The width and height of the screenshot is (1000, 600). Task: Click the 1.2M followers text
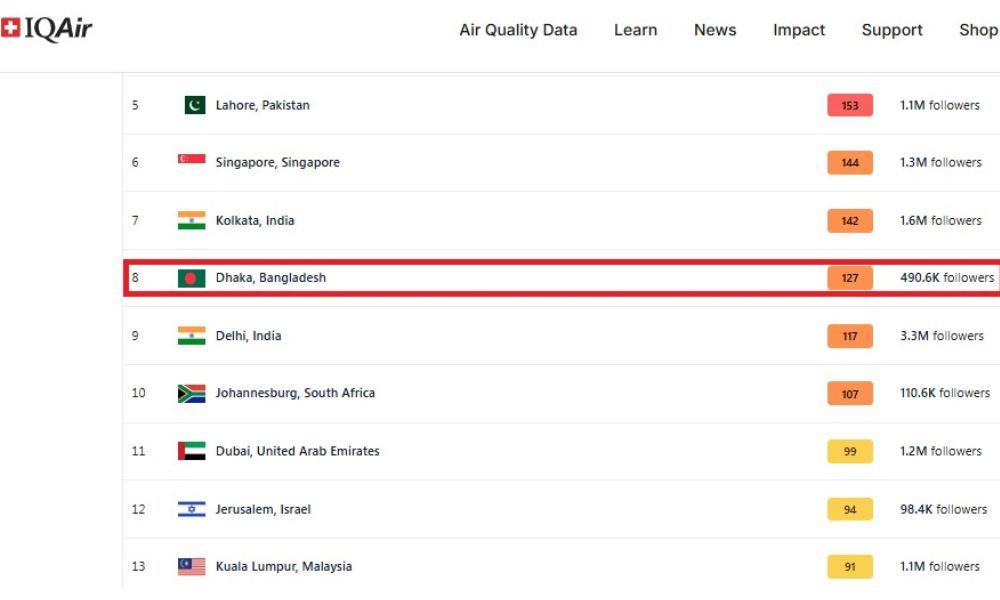tap(941, 451)
